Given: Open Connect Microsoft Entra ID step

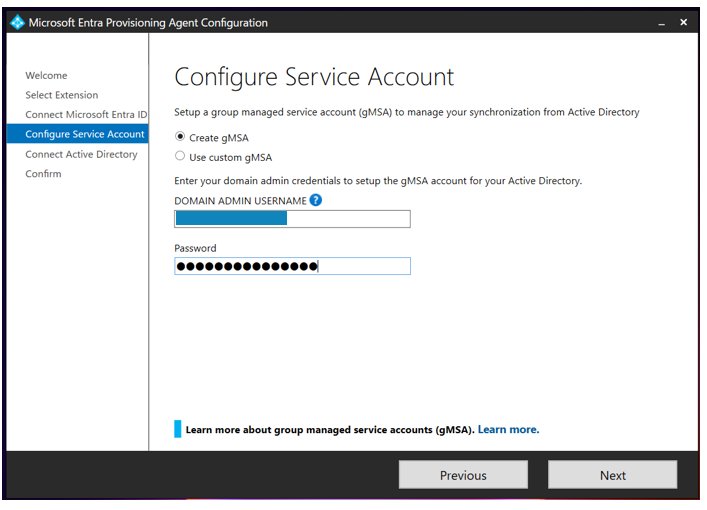Looking at the screenshot, I should 86,115.
